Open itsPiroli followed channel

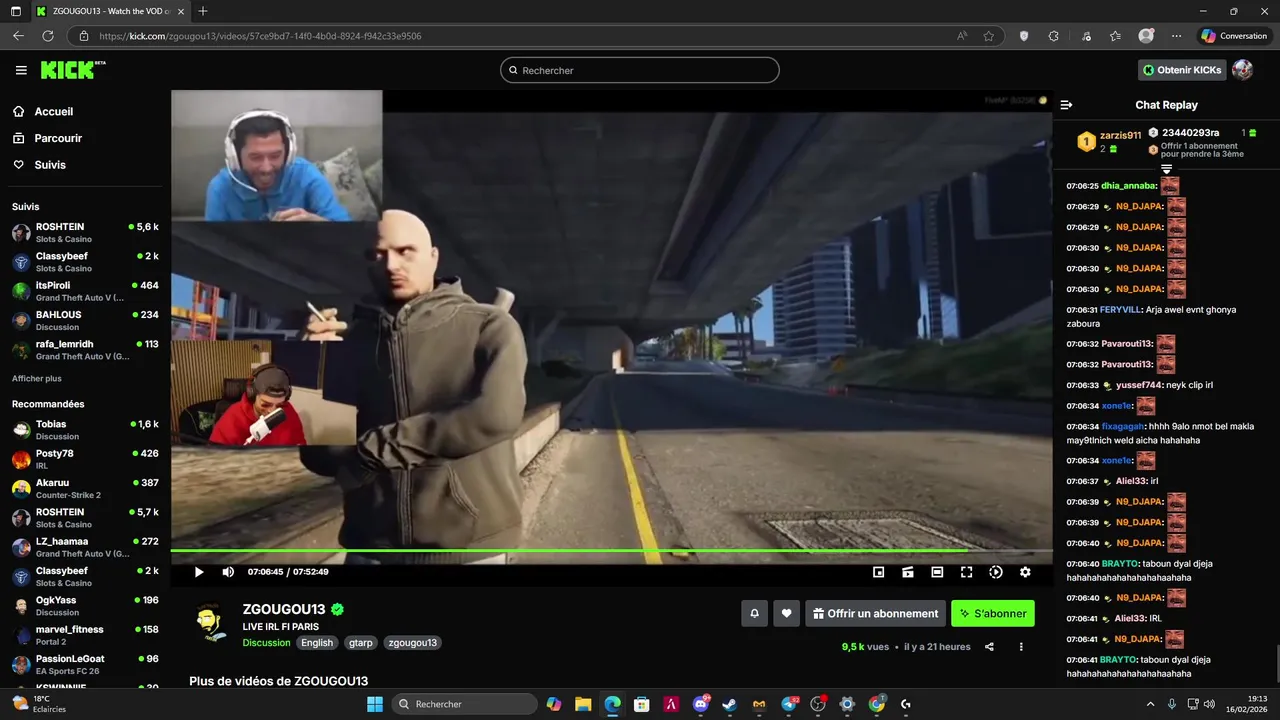85,291
